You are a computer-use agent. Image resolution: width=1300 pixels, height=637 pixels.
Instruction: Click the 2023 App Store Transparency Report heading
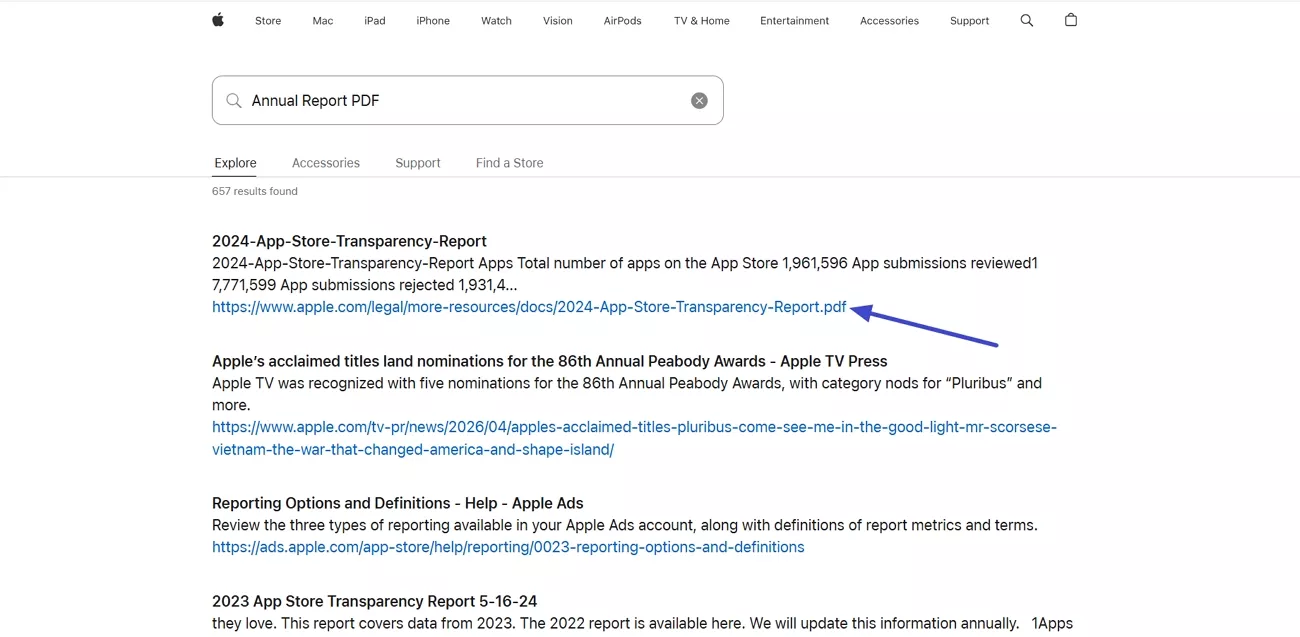pos(374,600)
